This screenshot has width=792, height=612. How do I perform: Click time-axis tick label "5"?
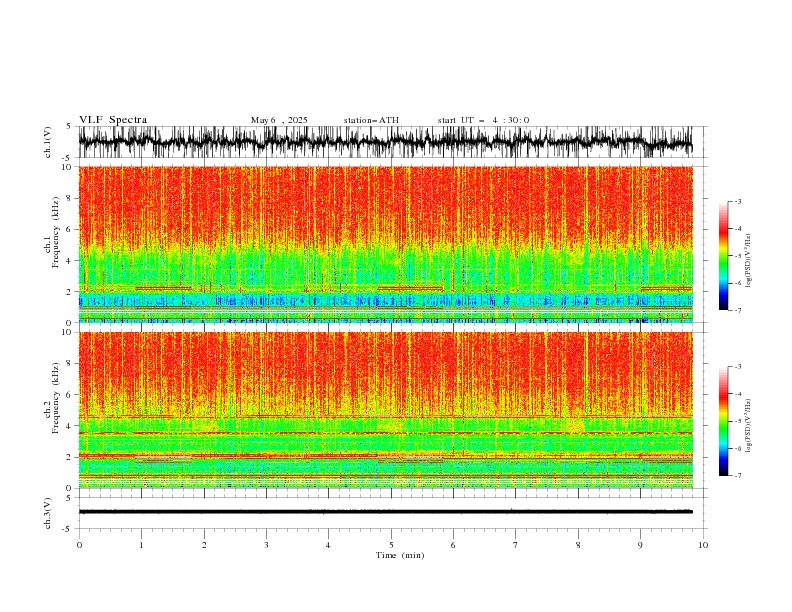tap(391, 545)
